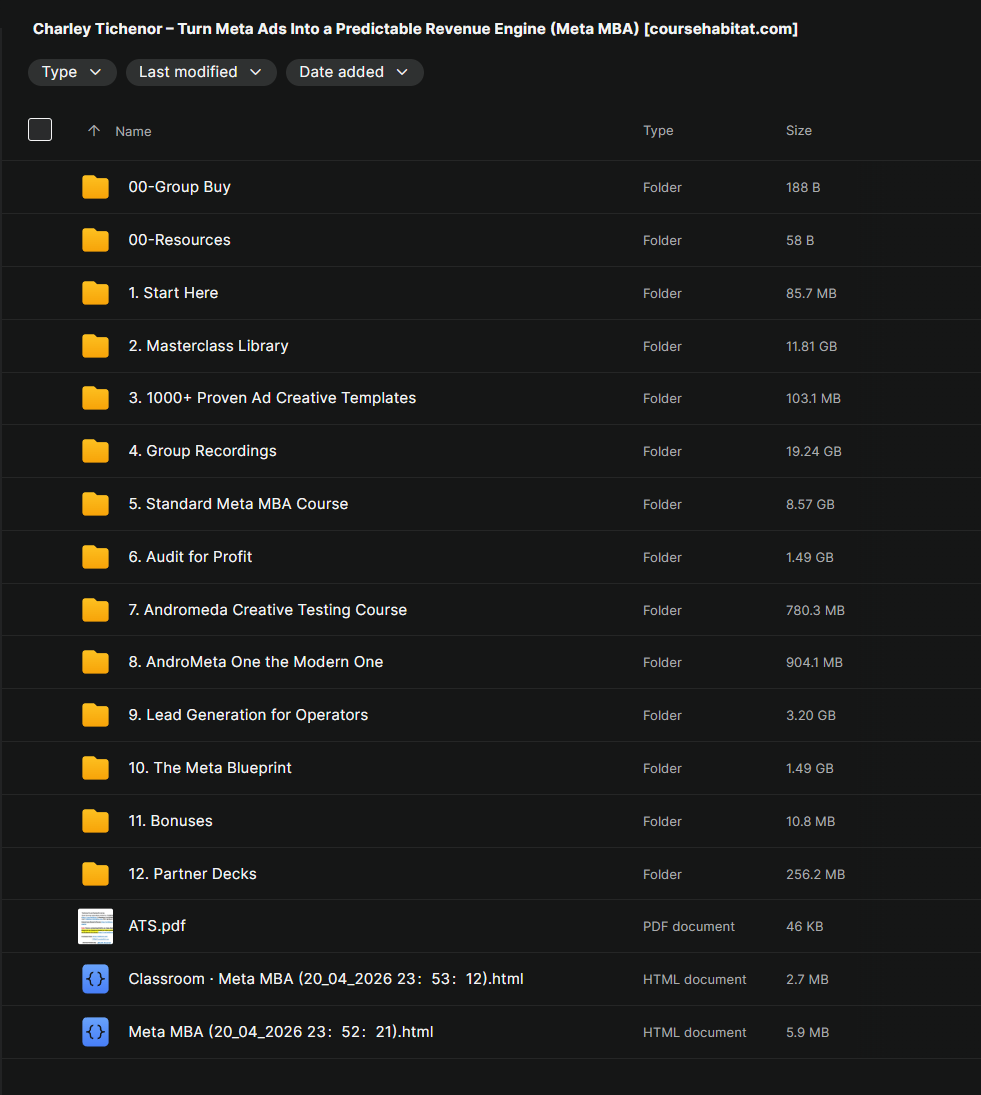The height and width of the screenshot is (1095, 981).
Task: Click the 780.3 MB size value
Action: point(815,611)
